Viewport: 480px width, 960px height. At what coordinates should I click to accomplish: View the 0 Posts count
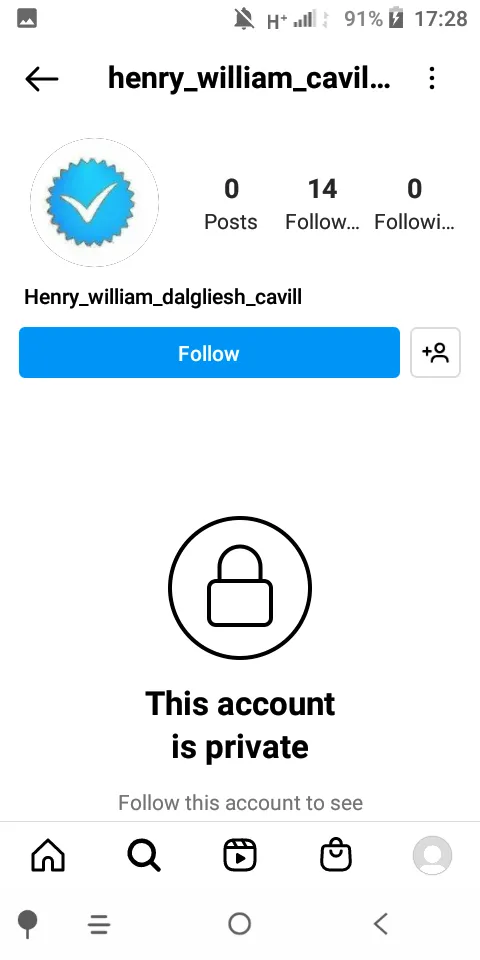point(231,204)
